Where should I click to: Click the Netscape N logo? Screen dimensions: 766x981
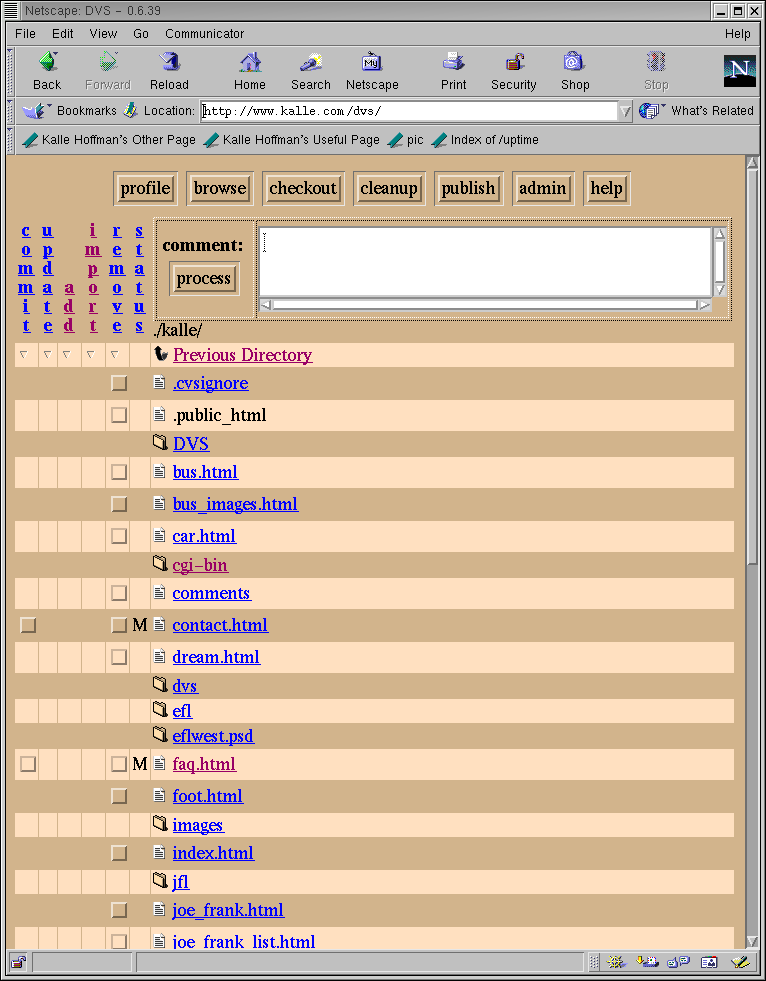pos(739,71)
